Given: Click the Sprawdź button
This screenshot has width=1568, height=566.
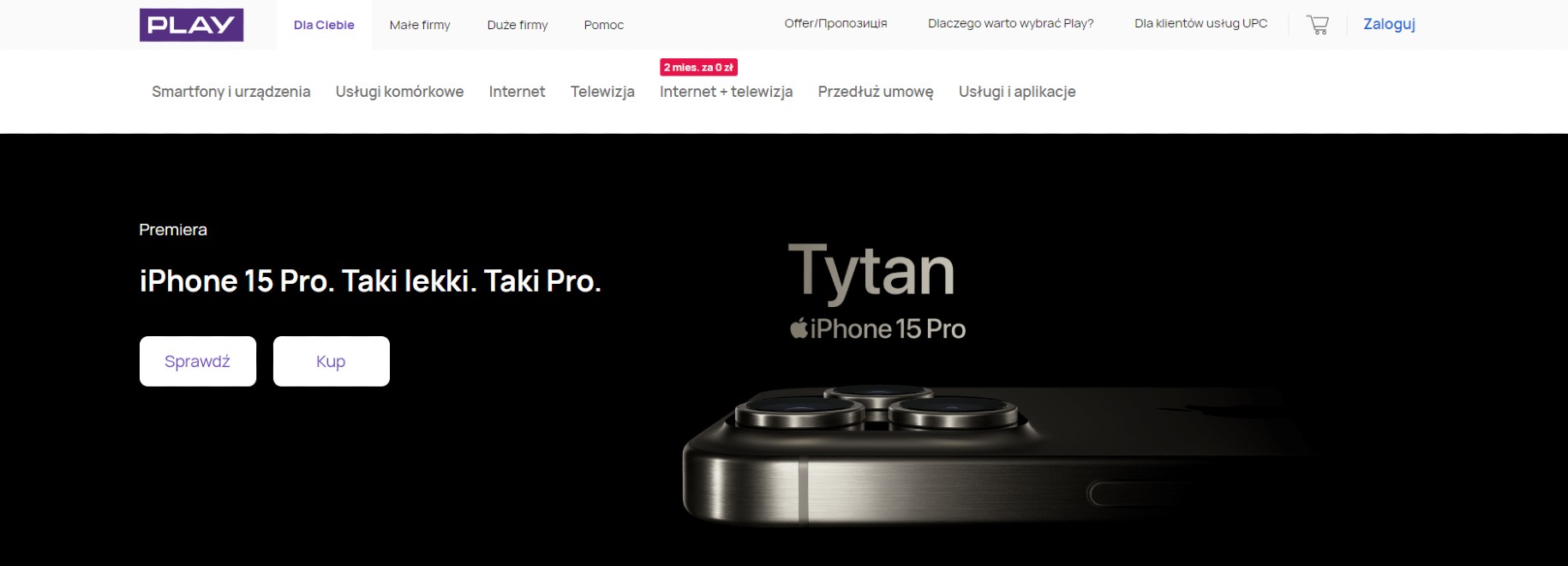Looking at the screenshot, I should [x=198, y=361].
